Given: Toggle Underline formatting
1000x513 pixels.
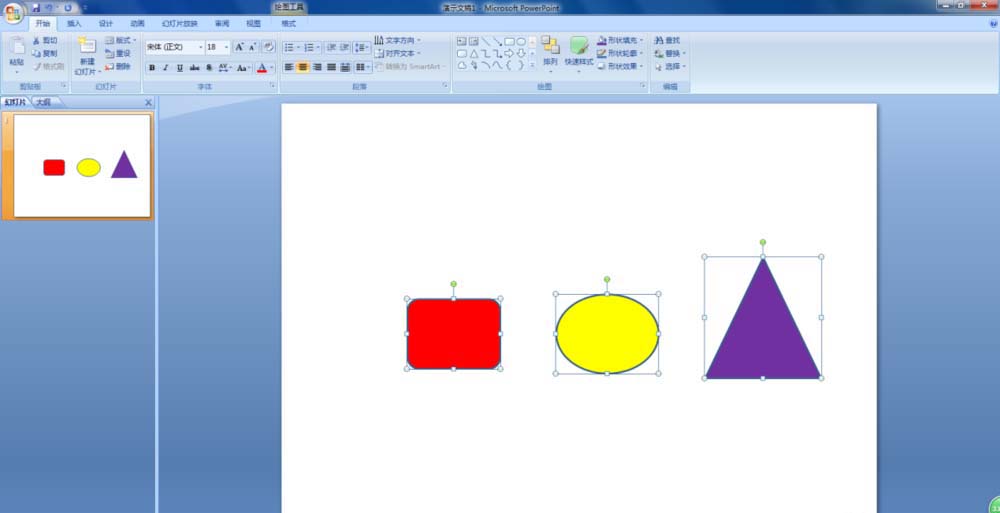Looking at the screenshot, I should [180, 68].
